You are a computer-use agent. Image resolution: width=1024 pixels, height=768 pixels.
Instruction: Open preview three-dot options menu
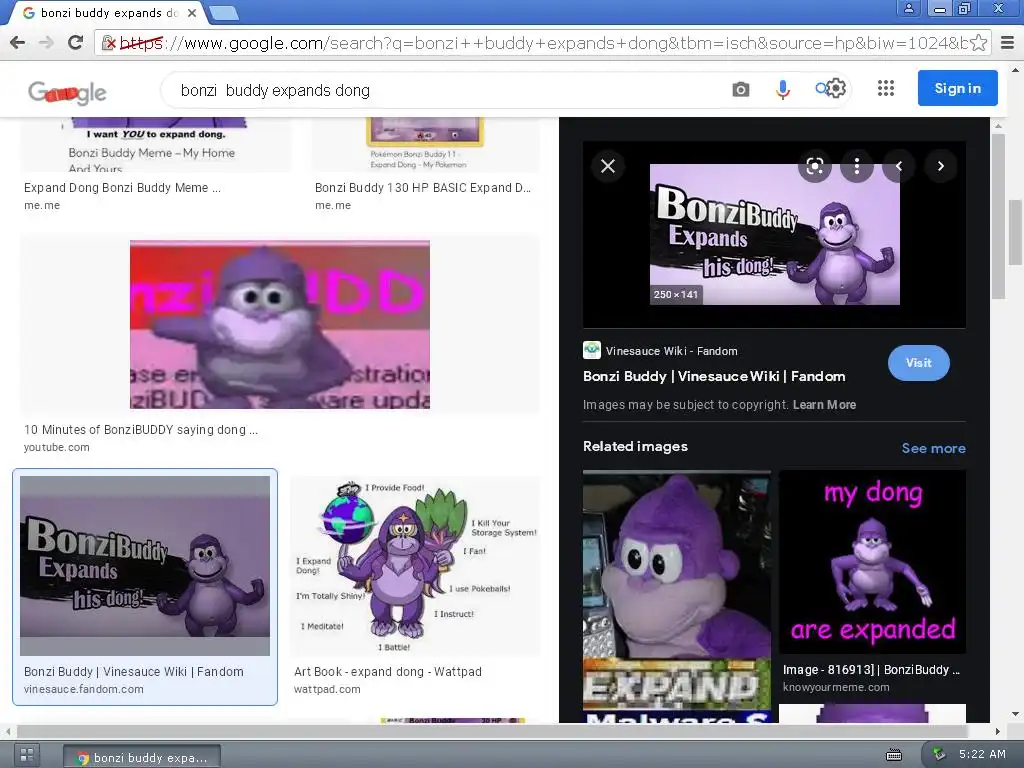[x=857, y=167]
